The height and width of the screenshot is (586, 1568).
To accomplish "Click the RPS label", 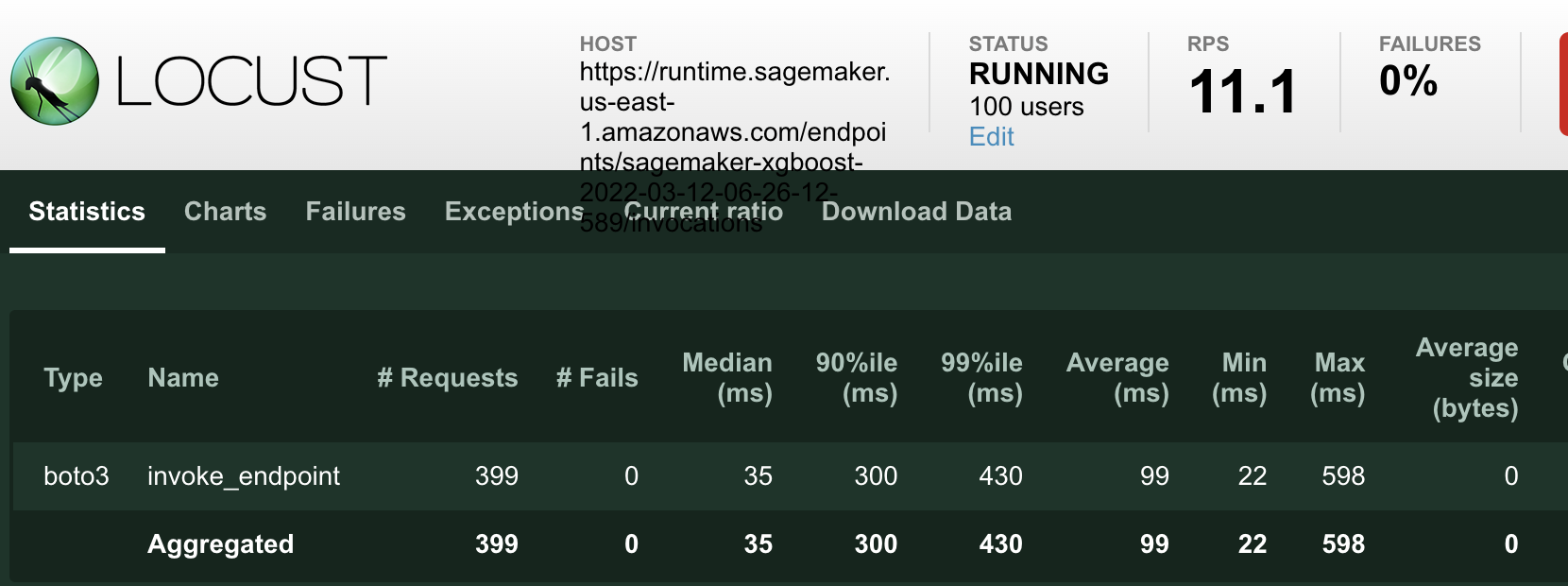I will click(1208, 43).
